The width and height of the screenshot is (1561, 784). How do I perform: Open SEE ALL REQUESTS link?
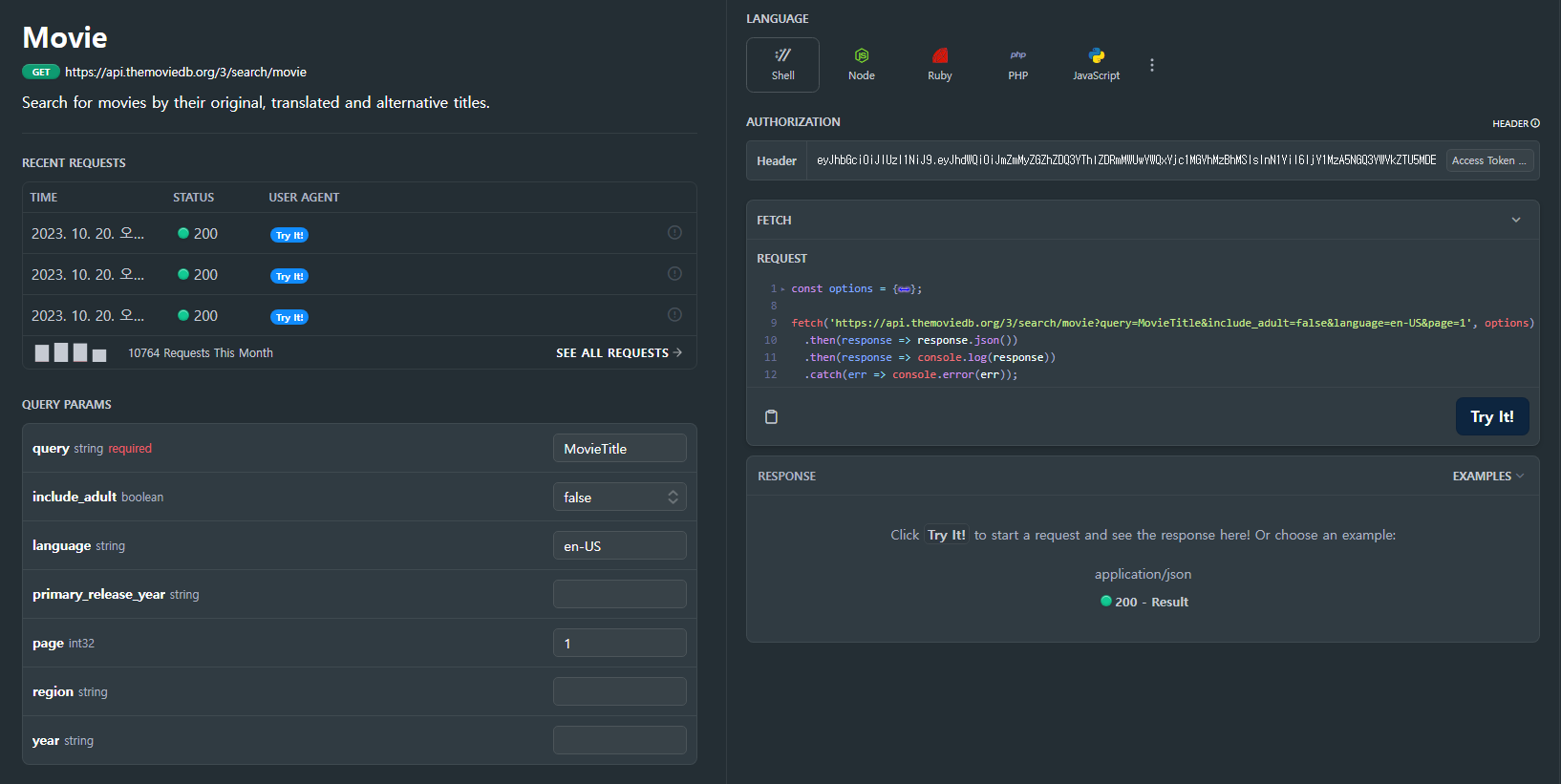[x=619, y=352]
